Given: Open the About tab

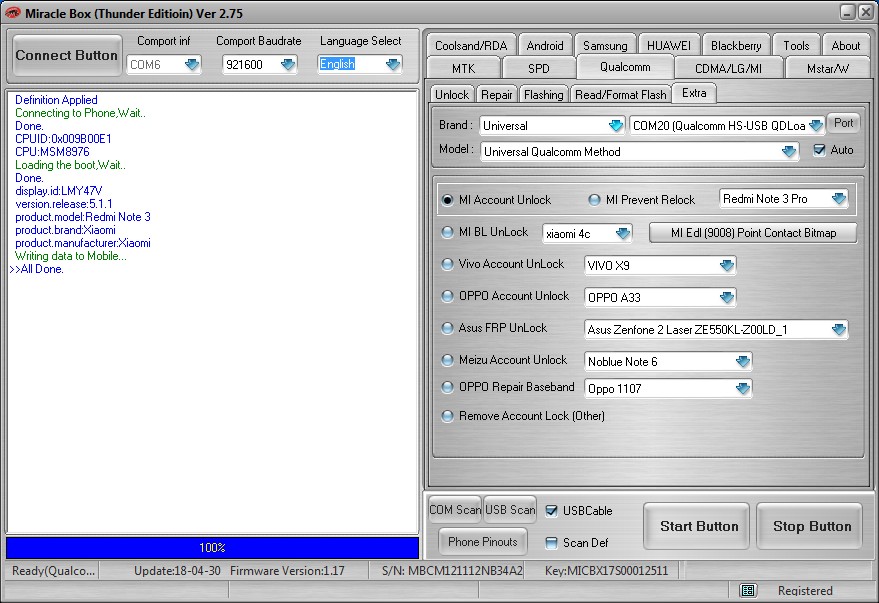Looking at the screenshot, I should click(x=845, y=45).
